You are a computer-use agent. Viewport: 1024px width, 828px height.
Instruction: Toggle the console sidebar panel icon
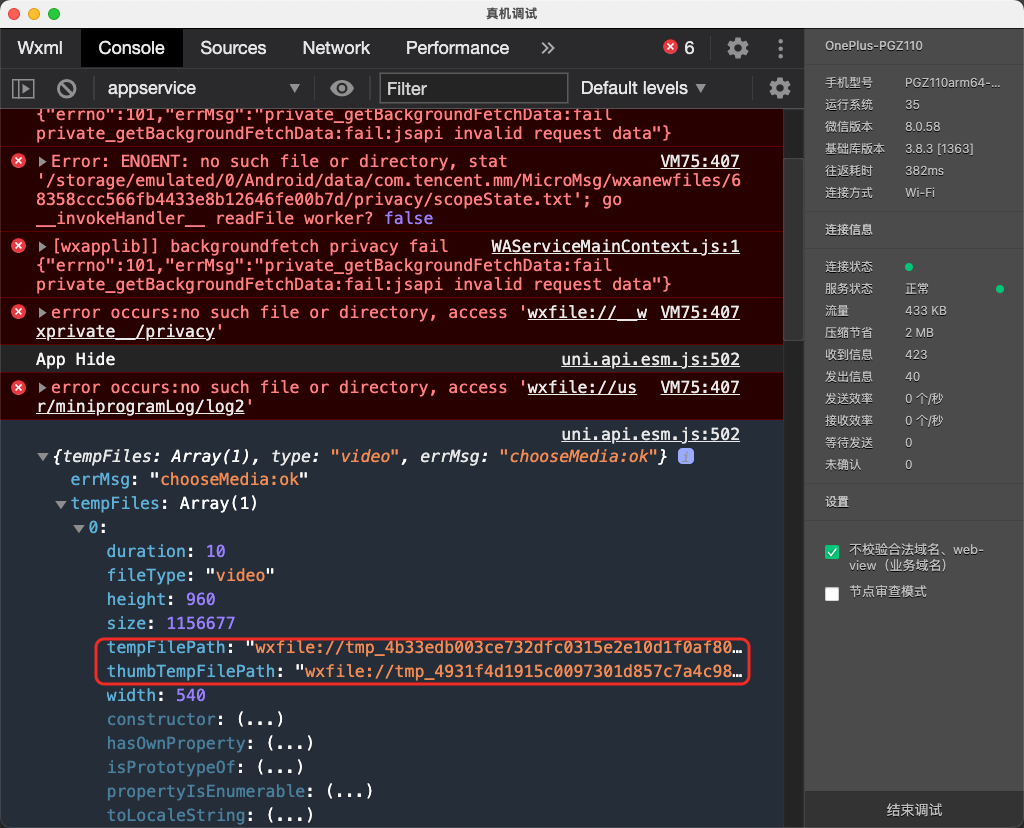coord(23,88)
